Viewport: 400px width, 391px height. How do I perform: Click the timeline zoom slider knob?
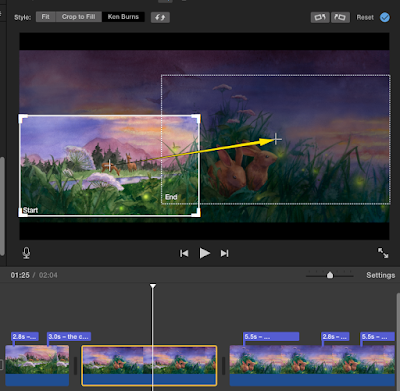point(330,275)
